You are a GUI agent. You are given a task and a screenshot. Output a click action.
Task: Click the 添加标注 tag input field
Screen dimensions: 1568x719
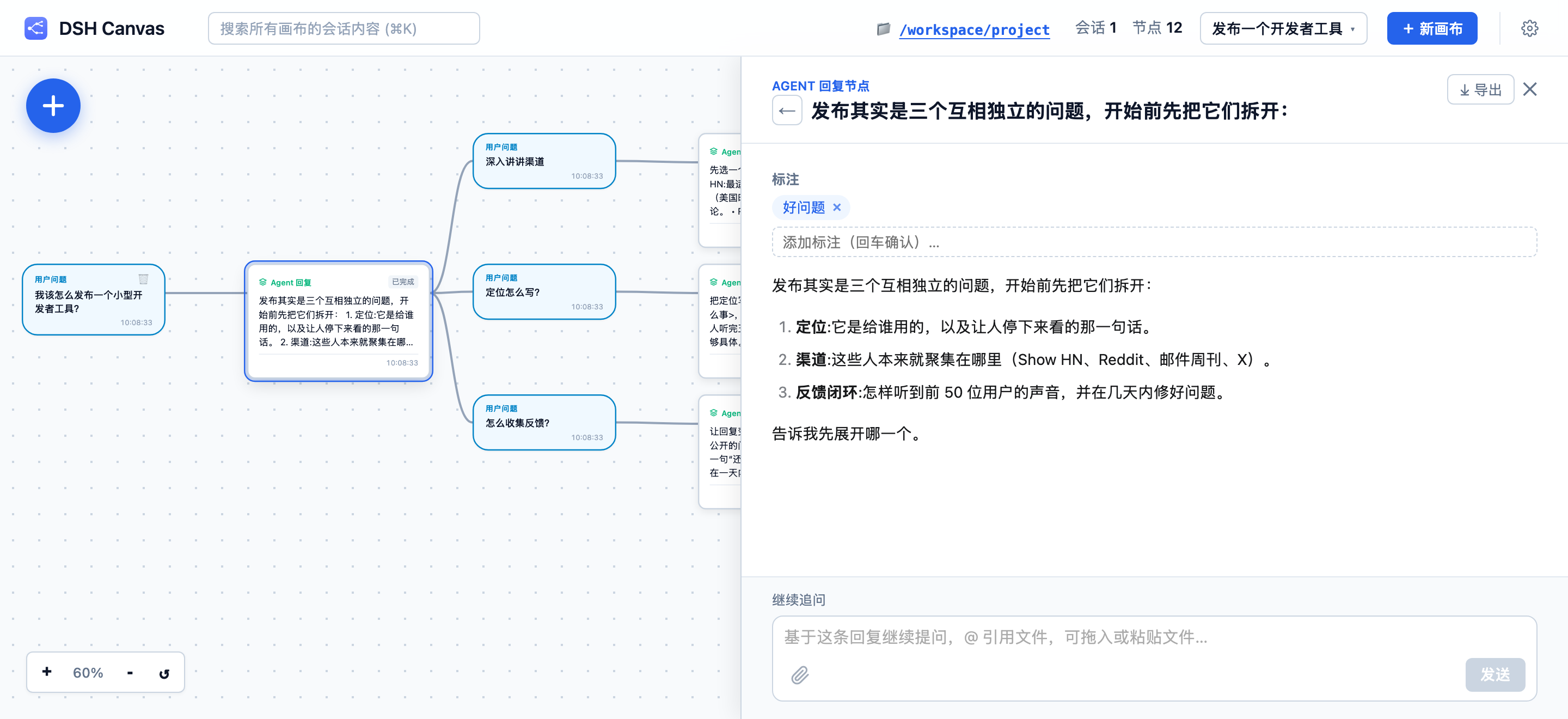[1154, 242]
